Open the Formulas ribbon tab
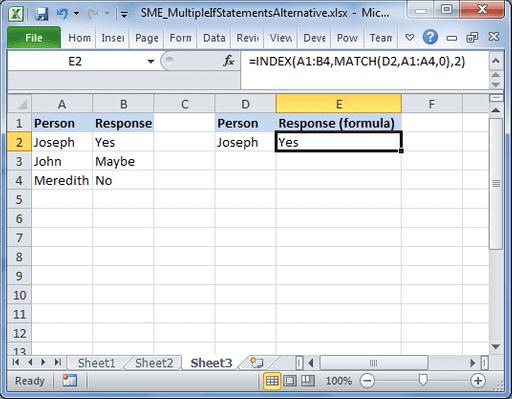Screen dimensions: 512x399 point(181,38)
